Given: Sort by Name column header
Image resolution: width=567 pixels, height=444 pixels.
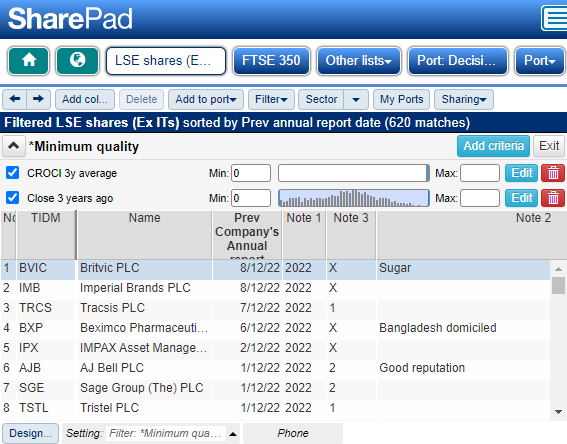Looking at the screenshot, I should (x=144, y=235).
